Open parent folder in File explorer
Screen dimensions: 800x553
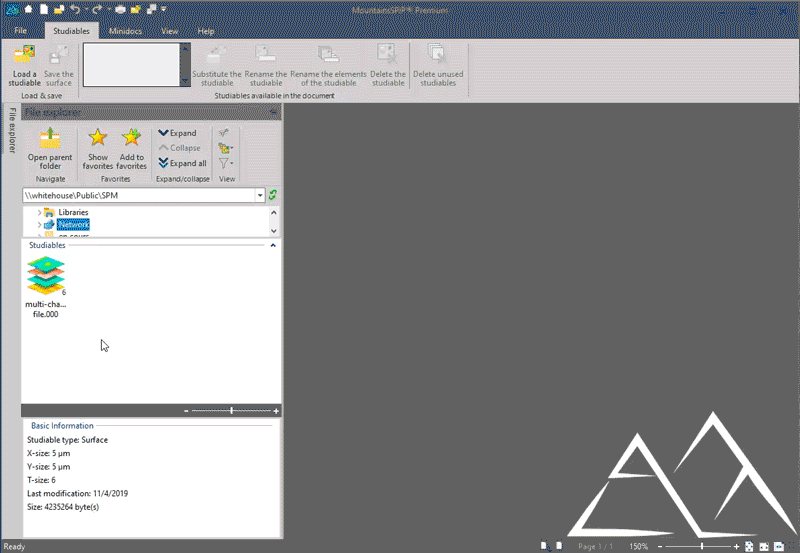[x=50, y=148]
